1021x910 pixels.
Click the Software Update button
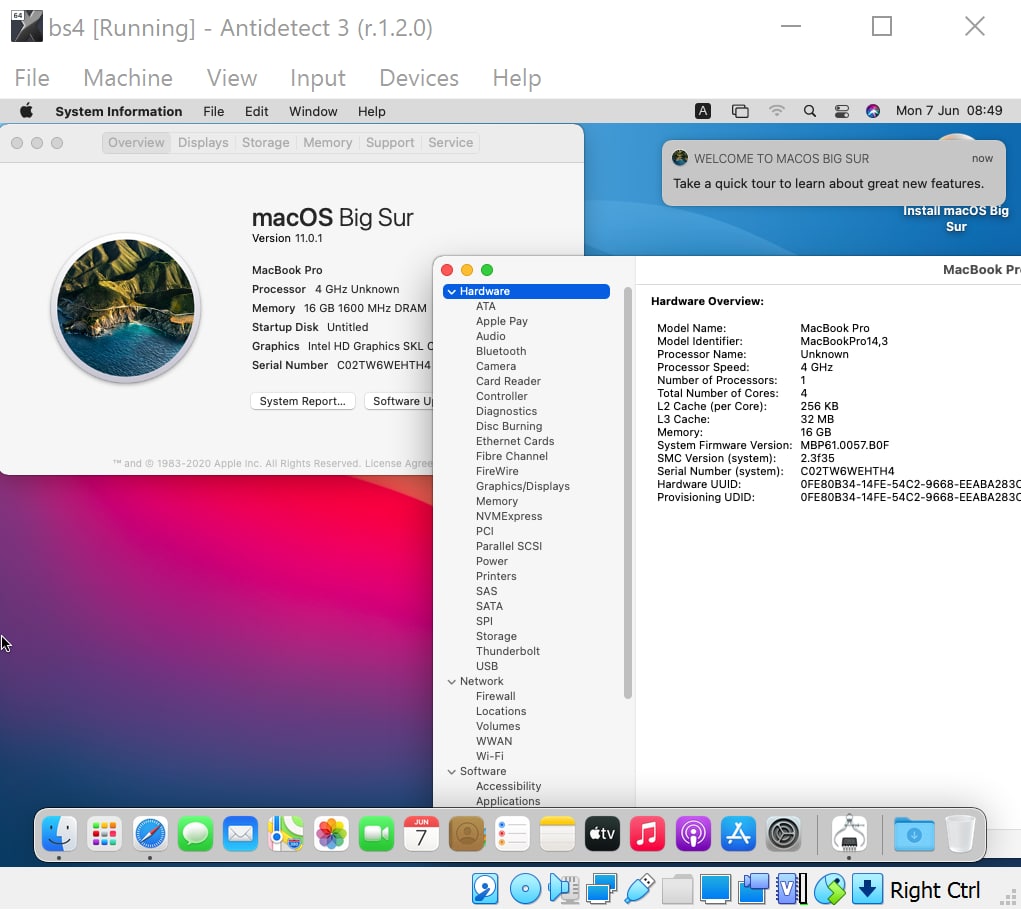click(400, 401)
